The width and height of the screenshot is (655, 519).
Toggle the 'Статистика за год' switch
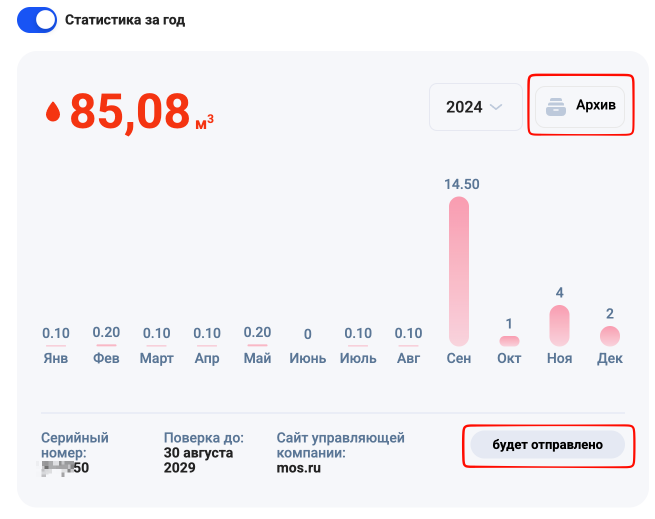pyautogui.click(x=37, y=20)
